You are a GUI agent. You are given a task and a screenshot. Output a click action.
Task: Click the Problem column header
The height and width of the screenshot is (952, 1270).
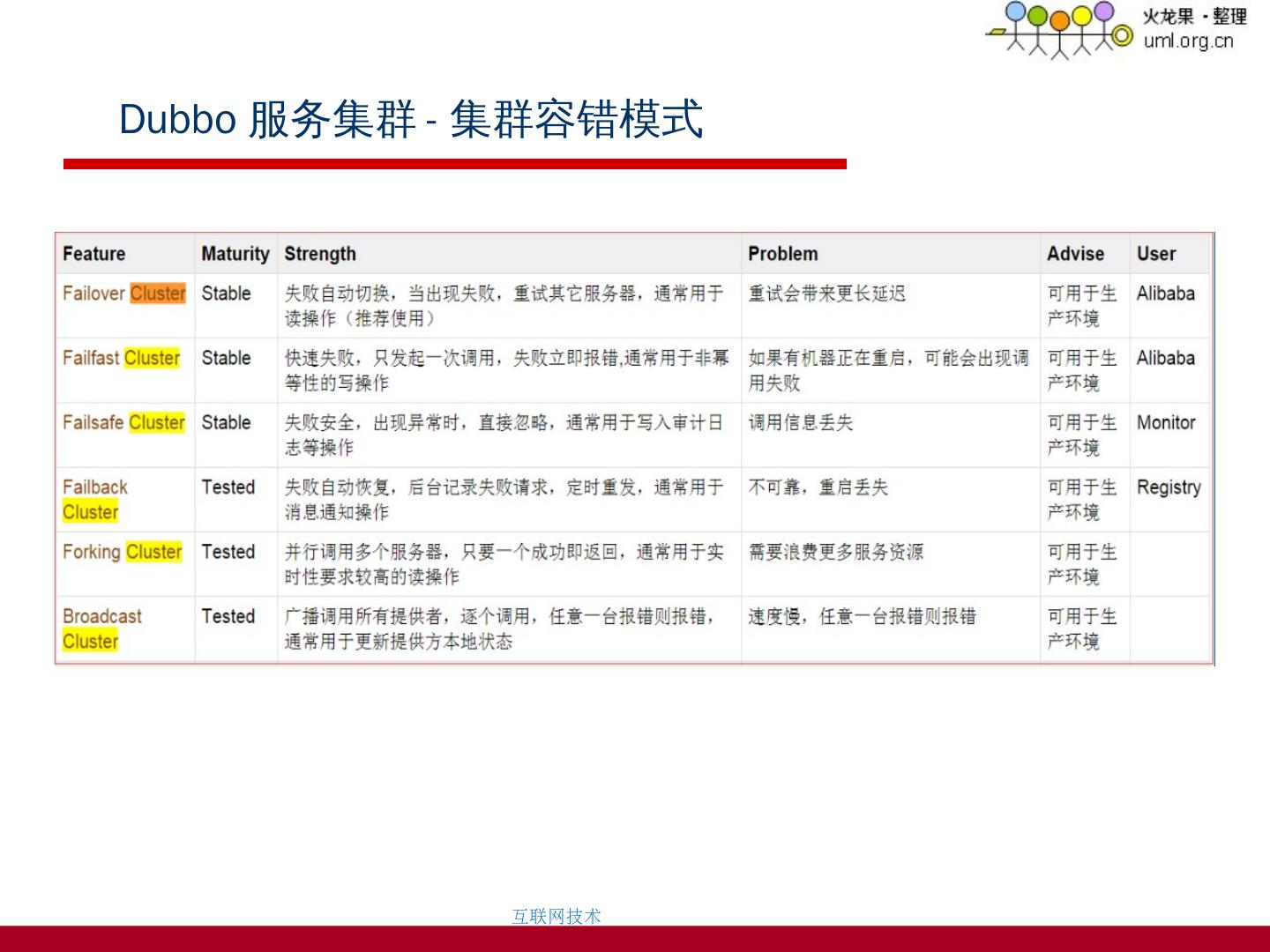pyautogui.click(x=782, y=254)
